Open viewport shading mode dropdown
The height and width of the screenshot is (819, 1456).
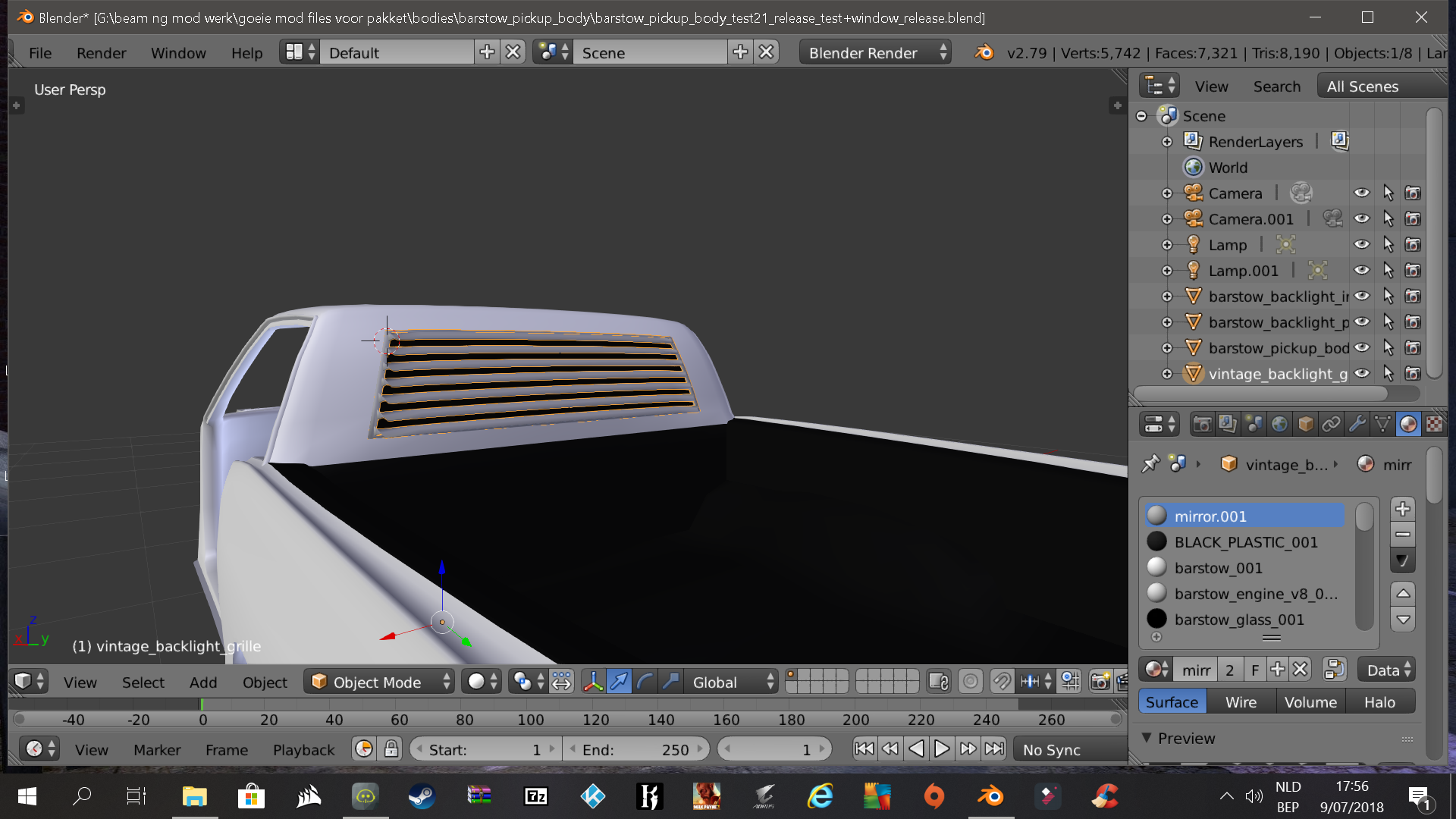482,682
